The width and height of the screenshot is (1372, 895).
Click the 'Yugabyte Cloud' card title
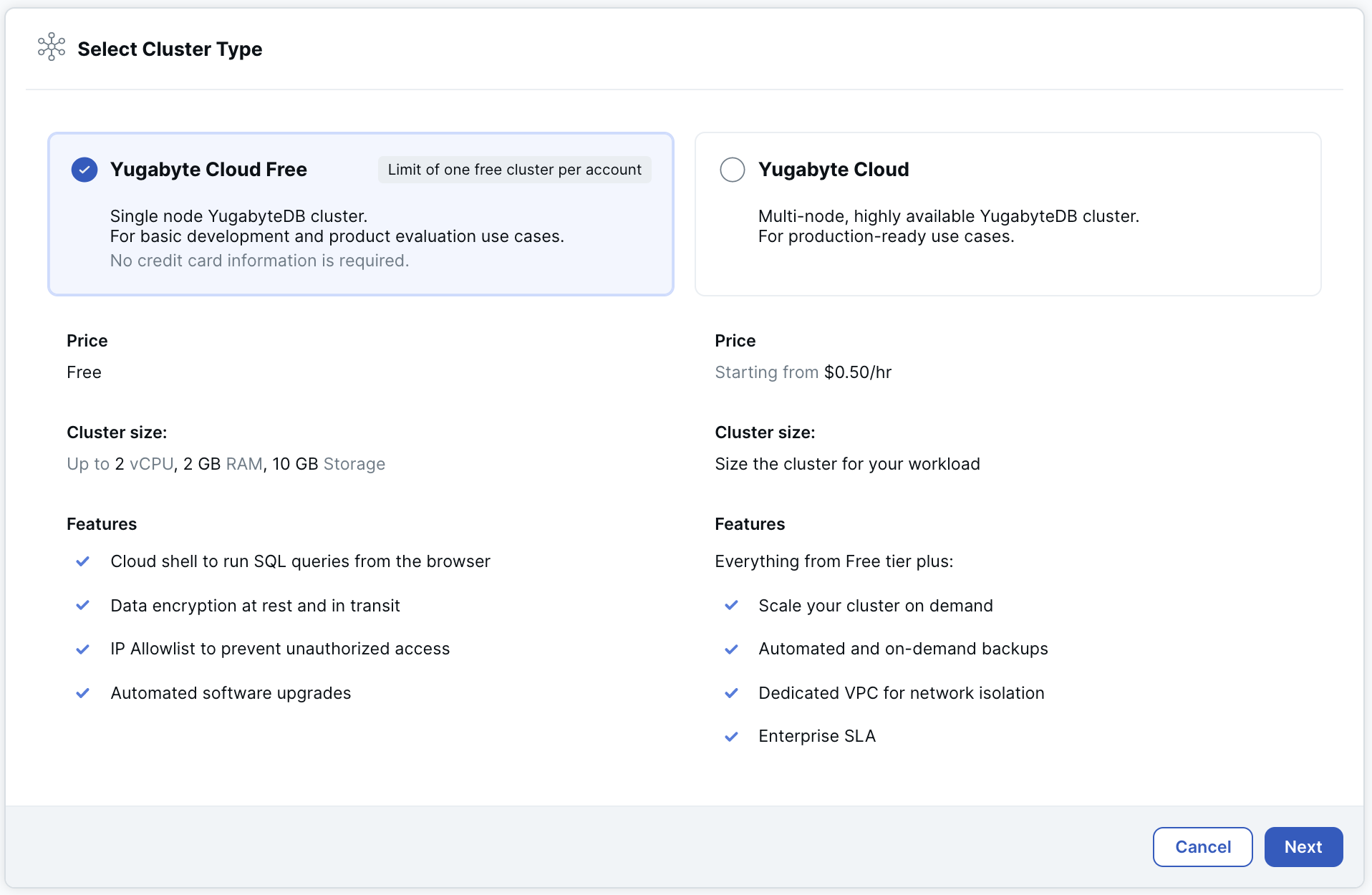click(x=834, y=170)
